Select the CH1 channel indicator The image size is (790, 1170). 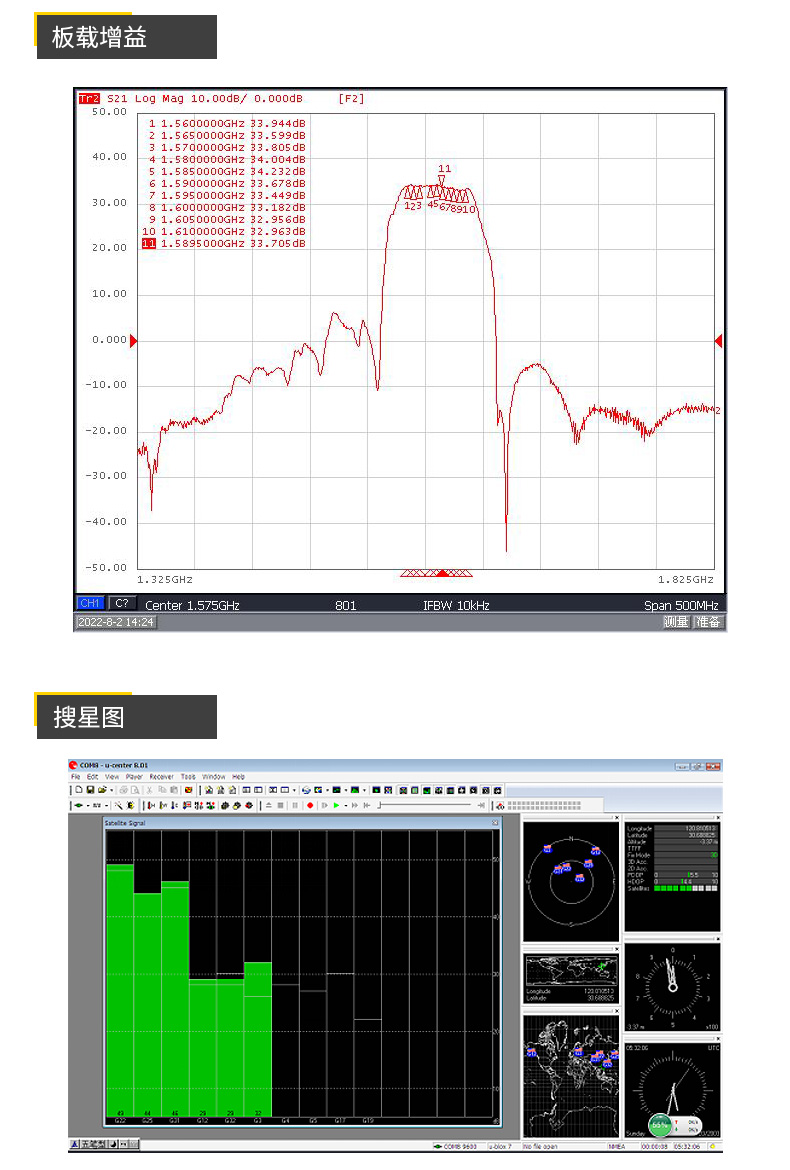click(x=90, y=604)
